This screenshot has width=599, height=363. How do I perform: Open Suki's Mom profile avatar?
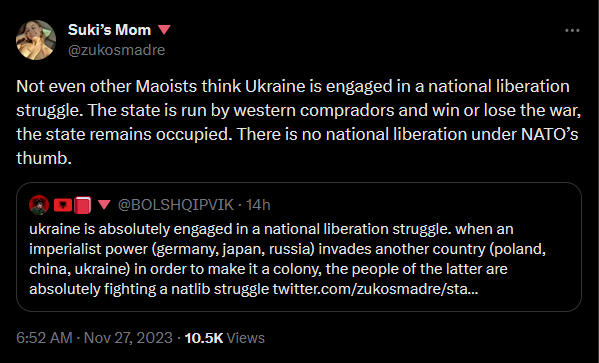[36, 40]
